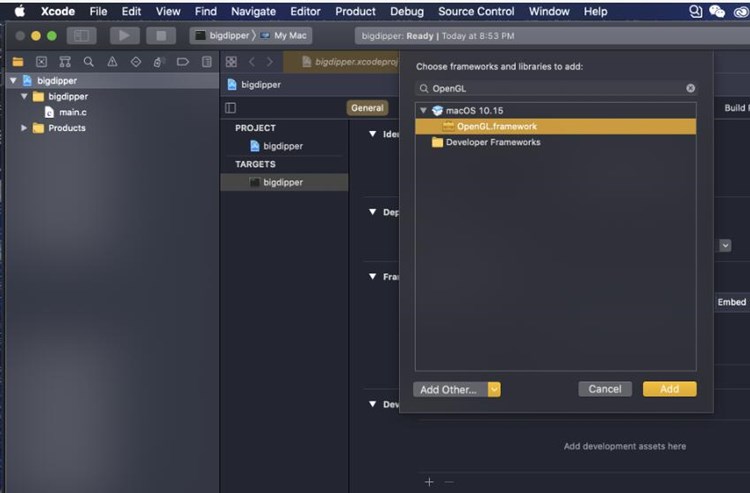Screen dimensions: 750x493
Task: Click the Run (play) button in toolbar
Action: click(x=124, y=35)
